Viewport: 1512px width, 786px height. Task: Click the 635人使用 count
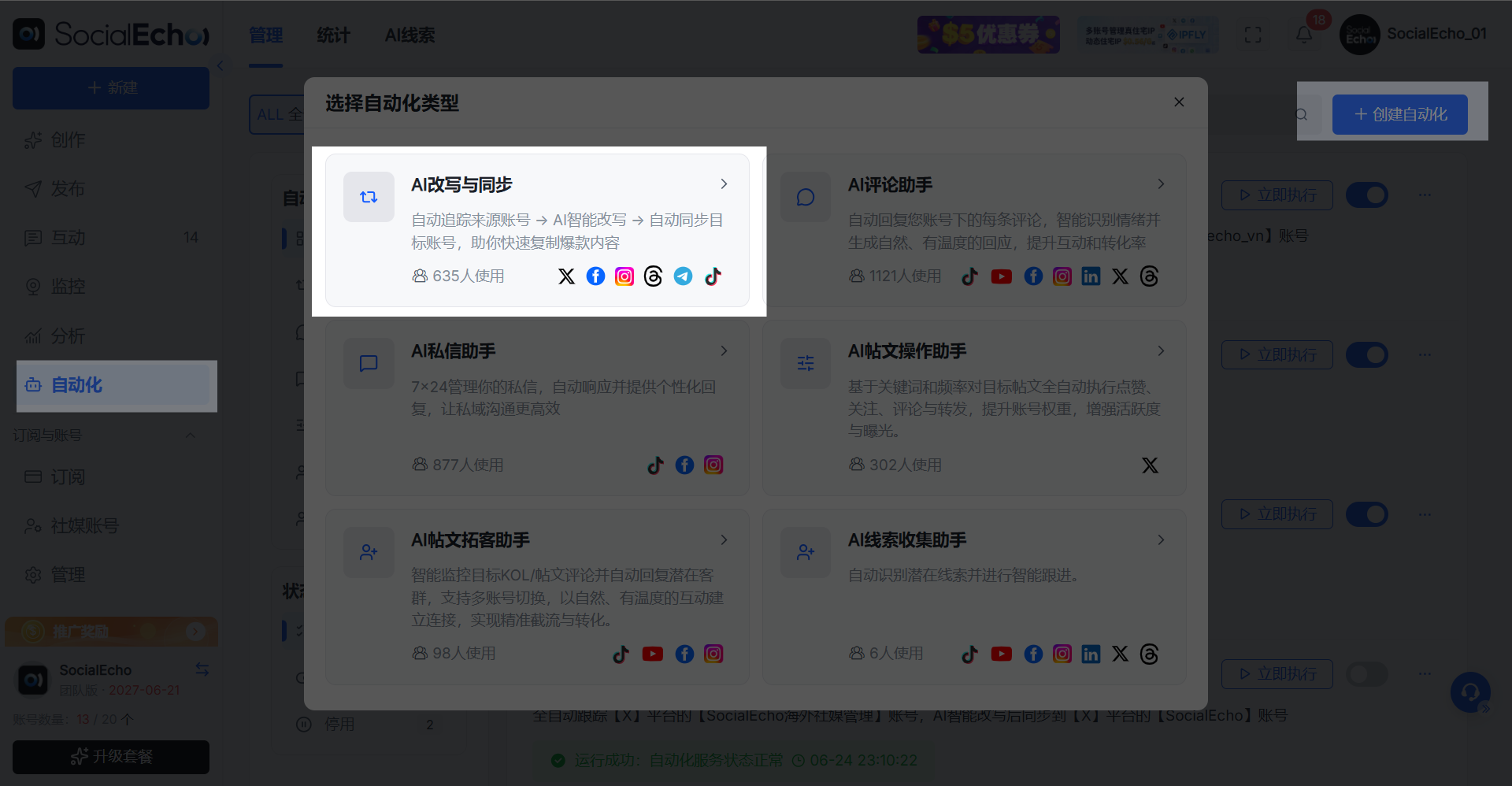458,276
